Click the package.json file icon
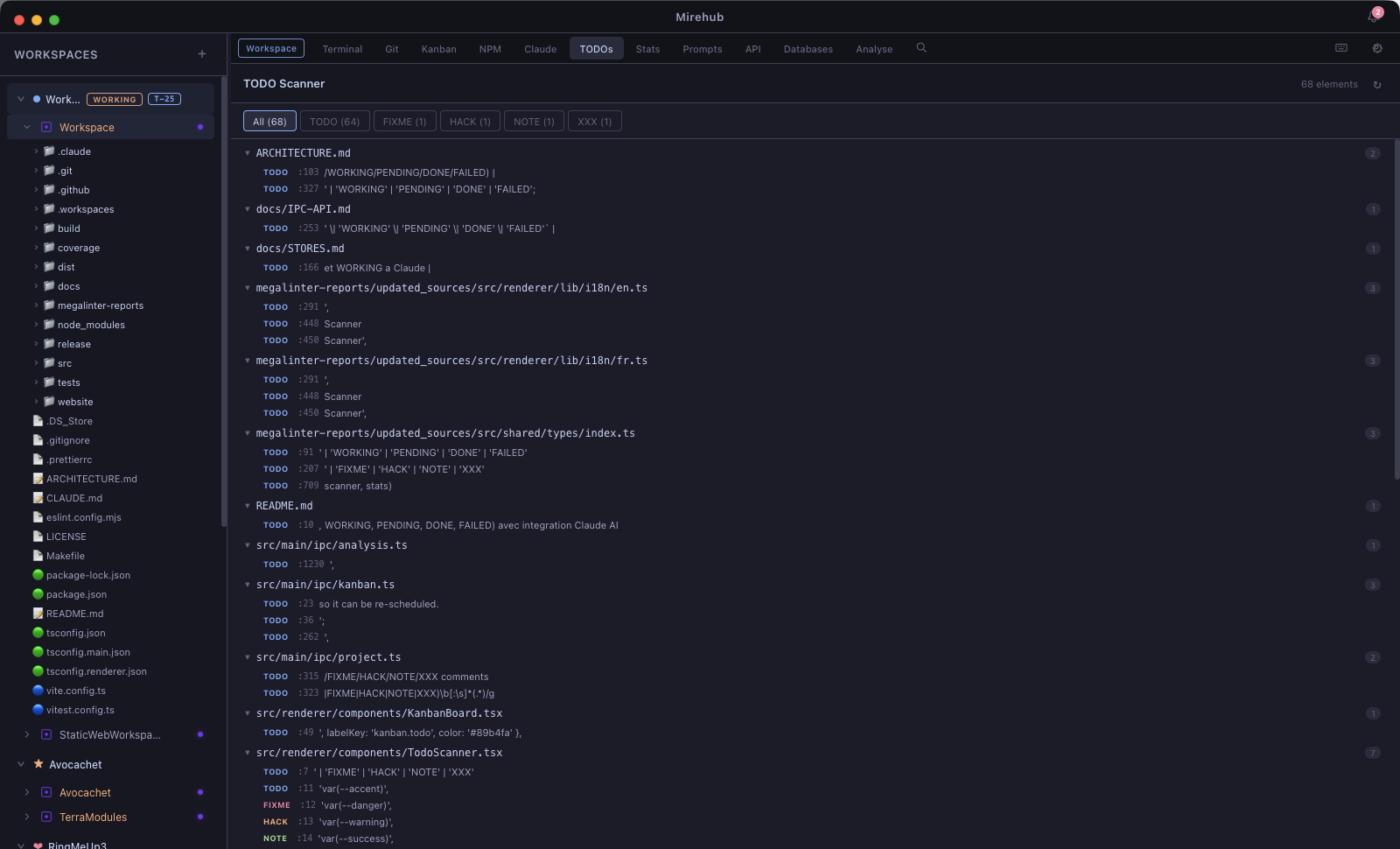1400x849 pixels. (38, 594)
